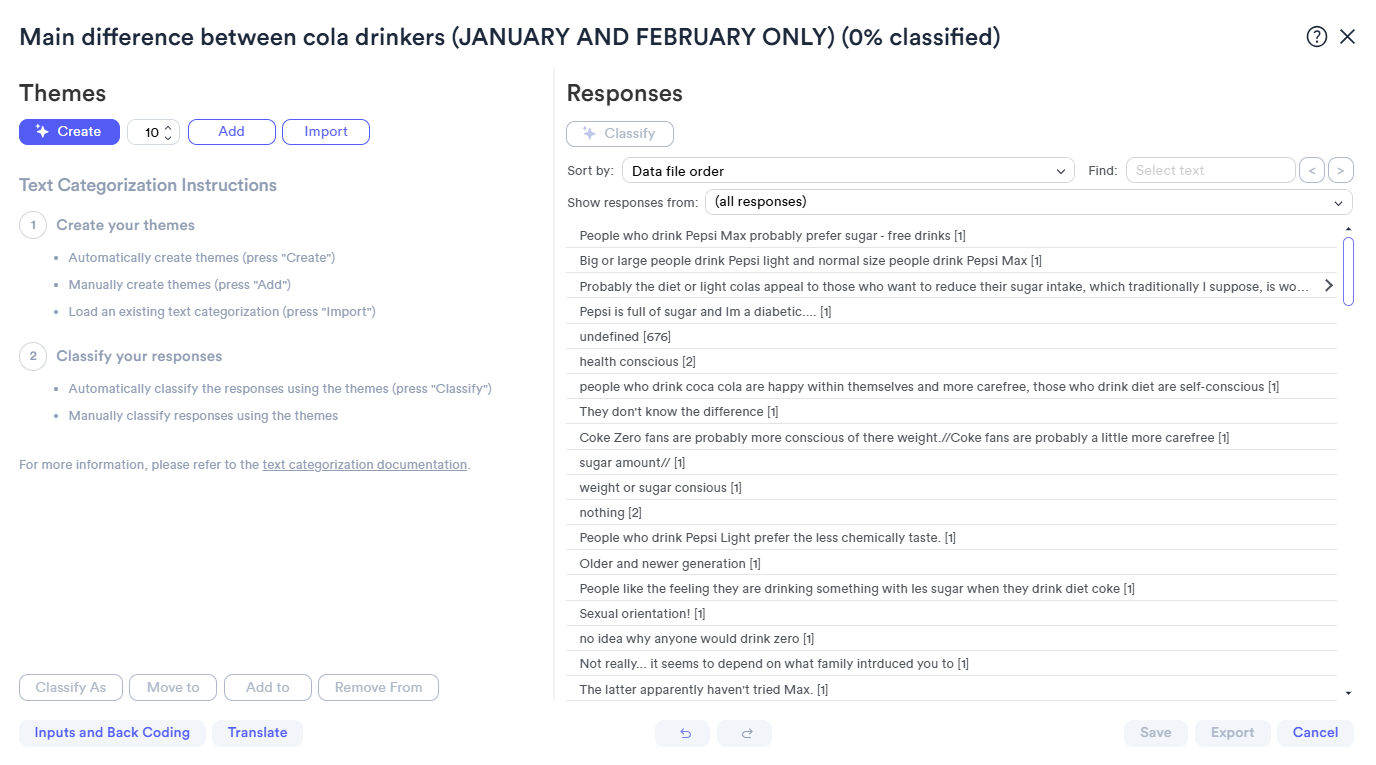
Task: Adjust the theme count stepper arrows
Action: (168, 132)
